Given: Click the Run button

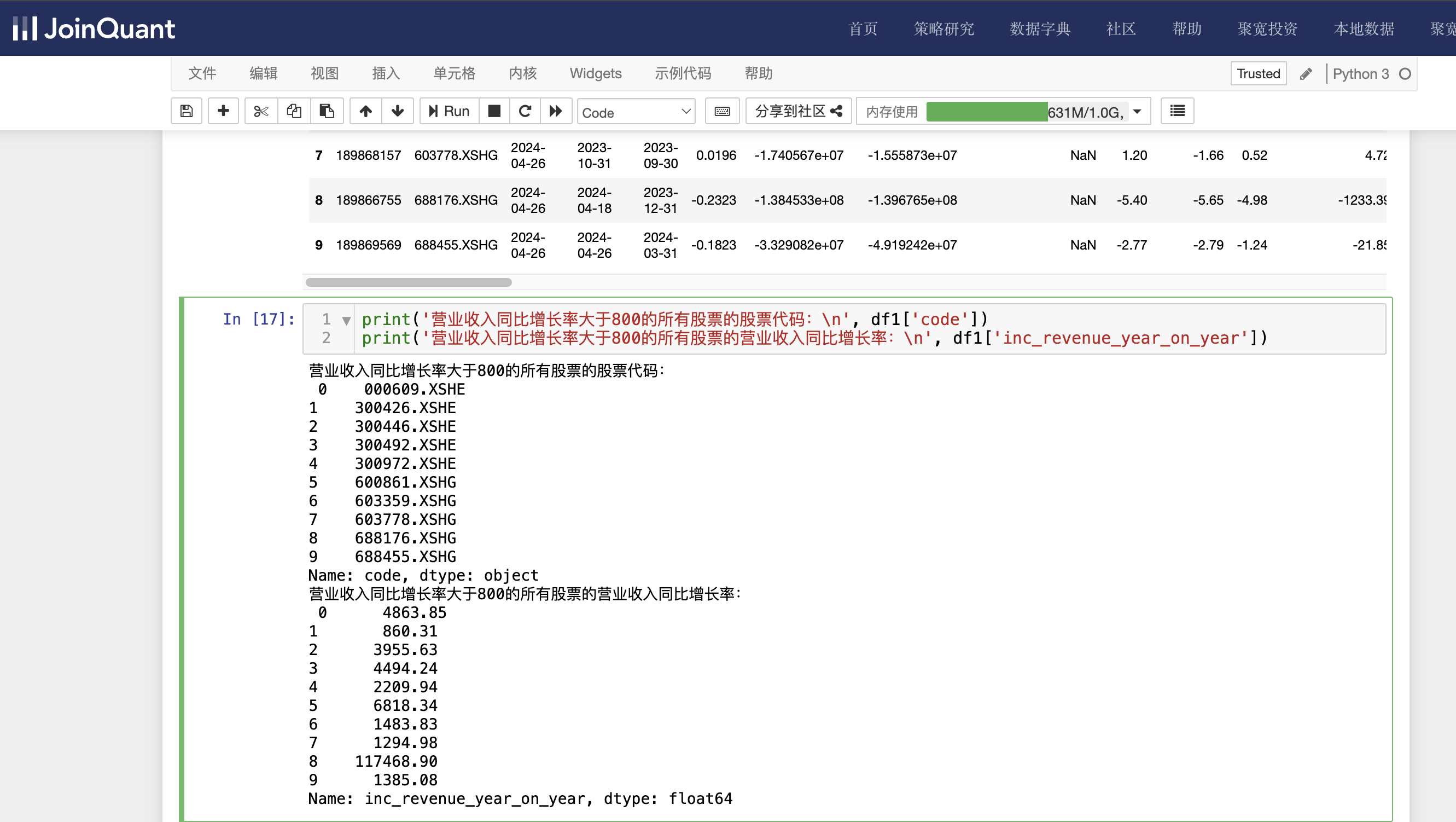Looking at the screenshot, I should 450,111.
